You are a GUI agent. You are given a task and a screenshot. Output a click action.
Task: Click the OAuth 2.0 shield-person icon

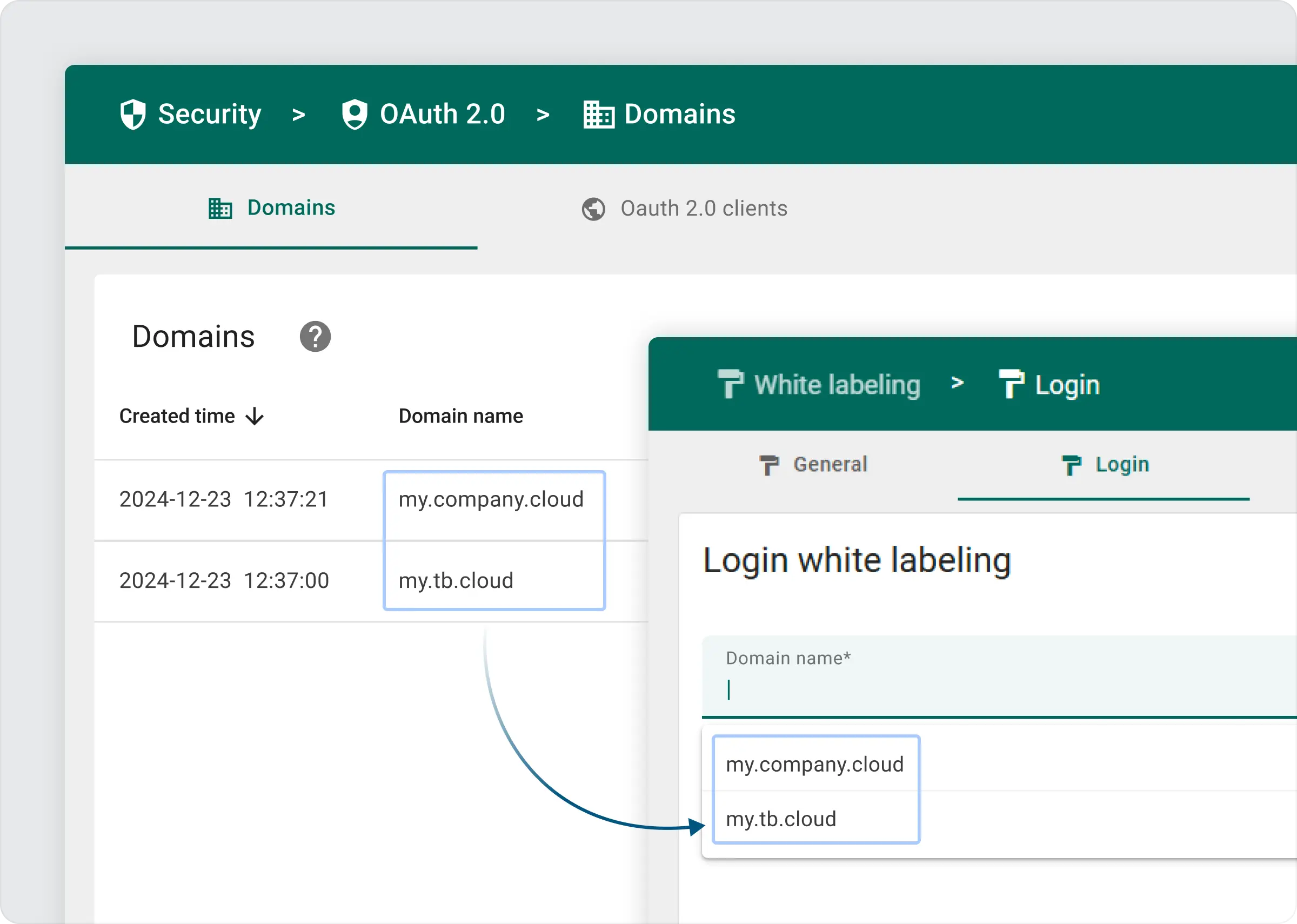355,115
